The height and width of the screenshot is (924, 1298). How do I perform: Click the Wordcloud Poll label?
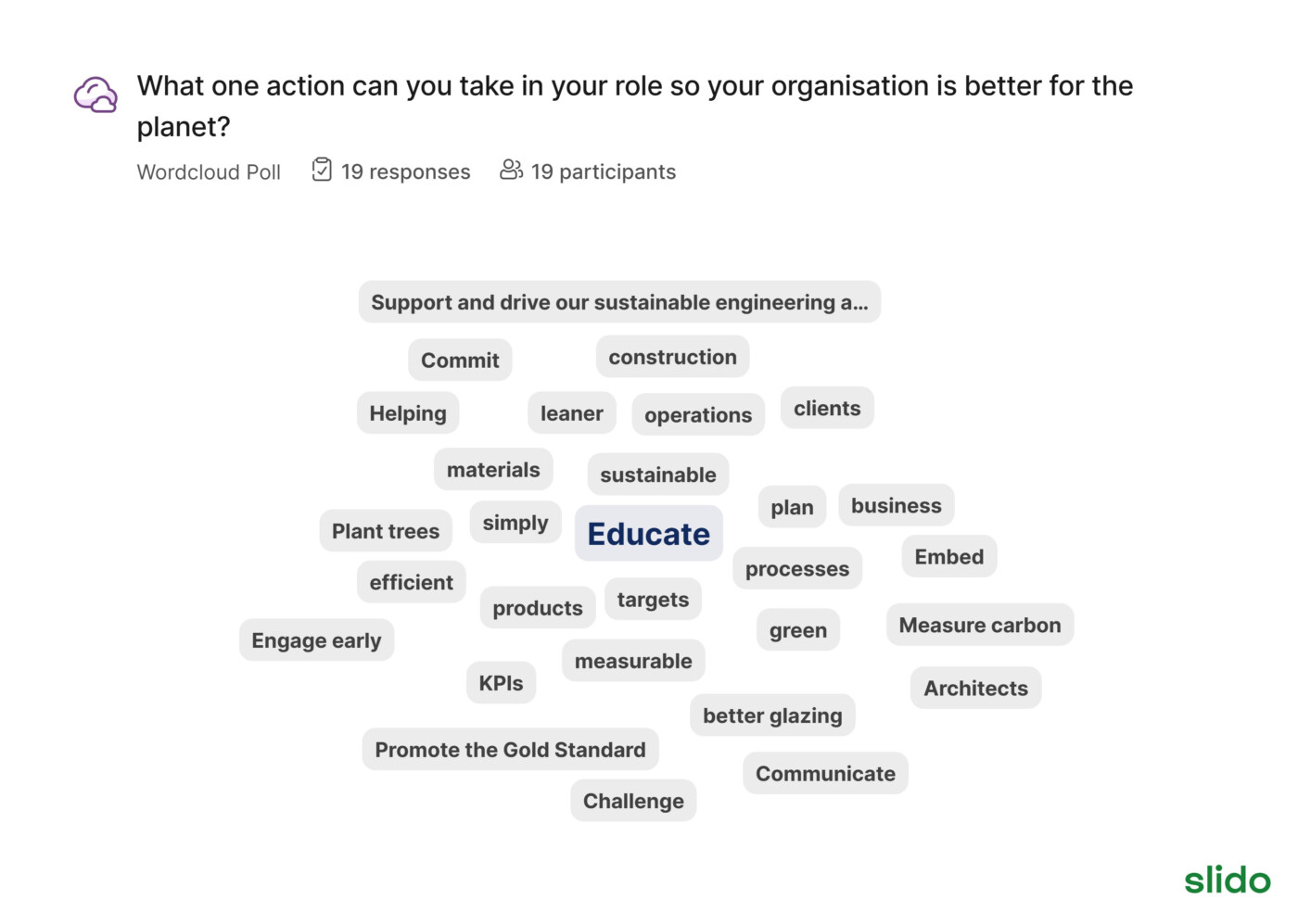[x=209, y=172]
